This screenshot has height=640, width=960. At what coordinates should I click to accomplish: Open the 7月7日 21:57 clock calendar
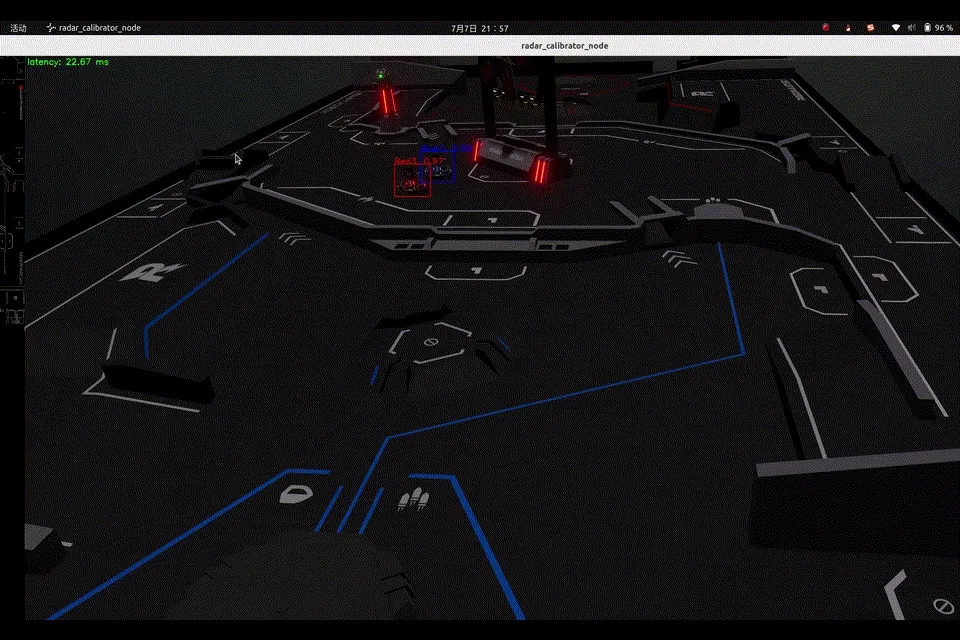click(x=479, y=28)
